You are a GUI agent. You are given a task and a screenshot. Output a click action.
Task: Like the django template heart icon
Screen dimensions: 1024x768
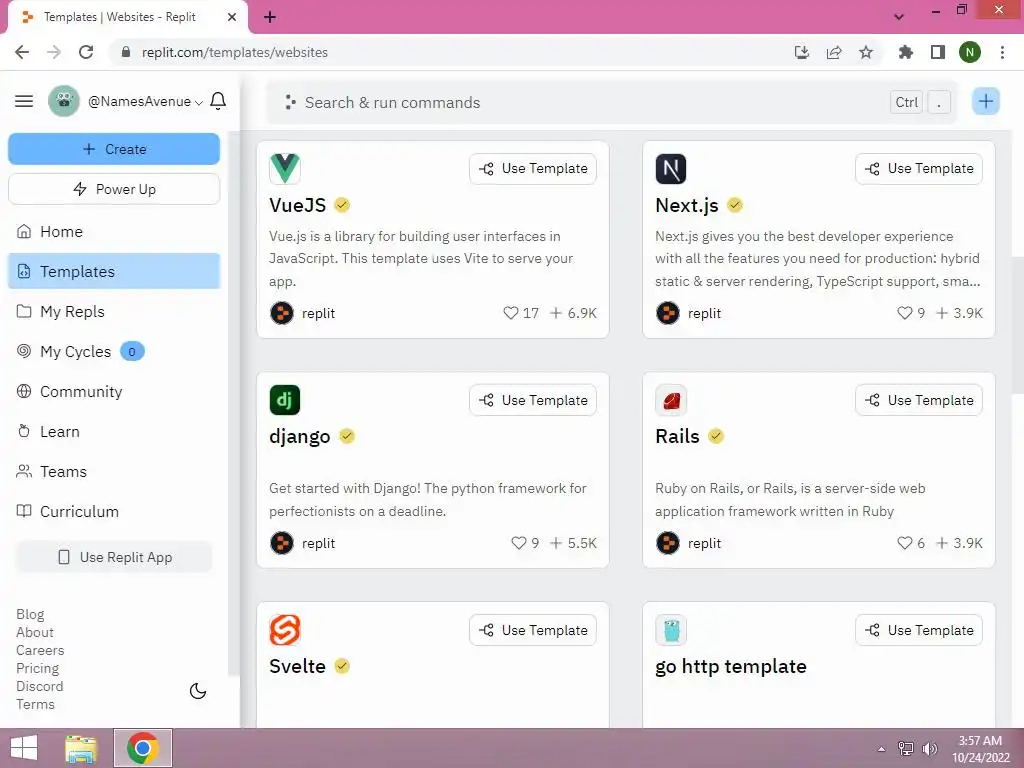[x=519, y=543]
